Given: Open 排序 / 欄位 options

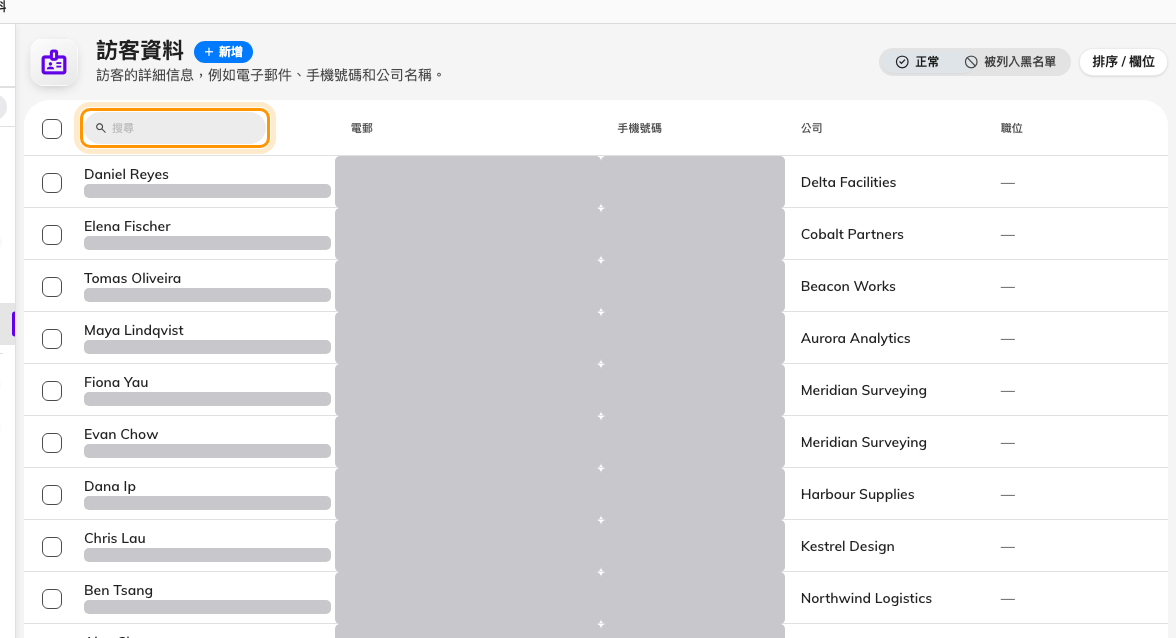Looking at the screenshot, I should [x=1124, y=61].
